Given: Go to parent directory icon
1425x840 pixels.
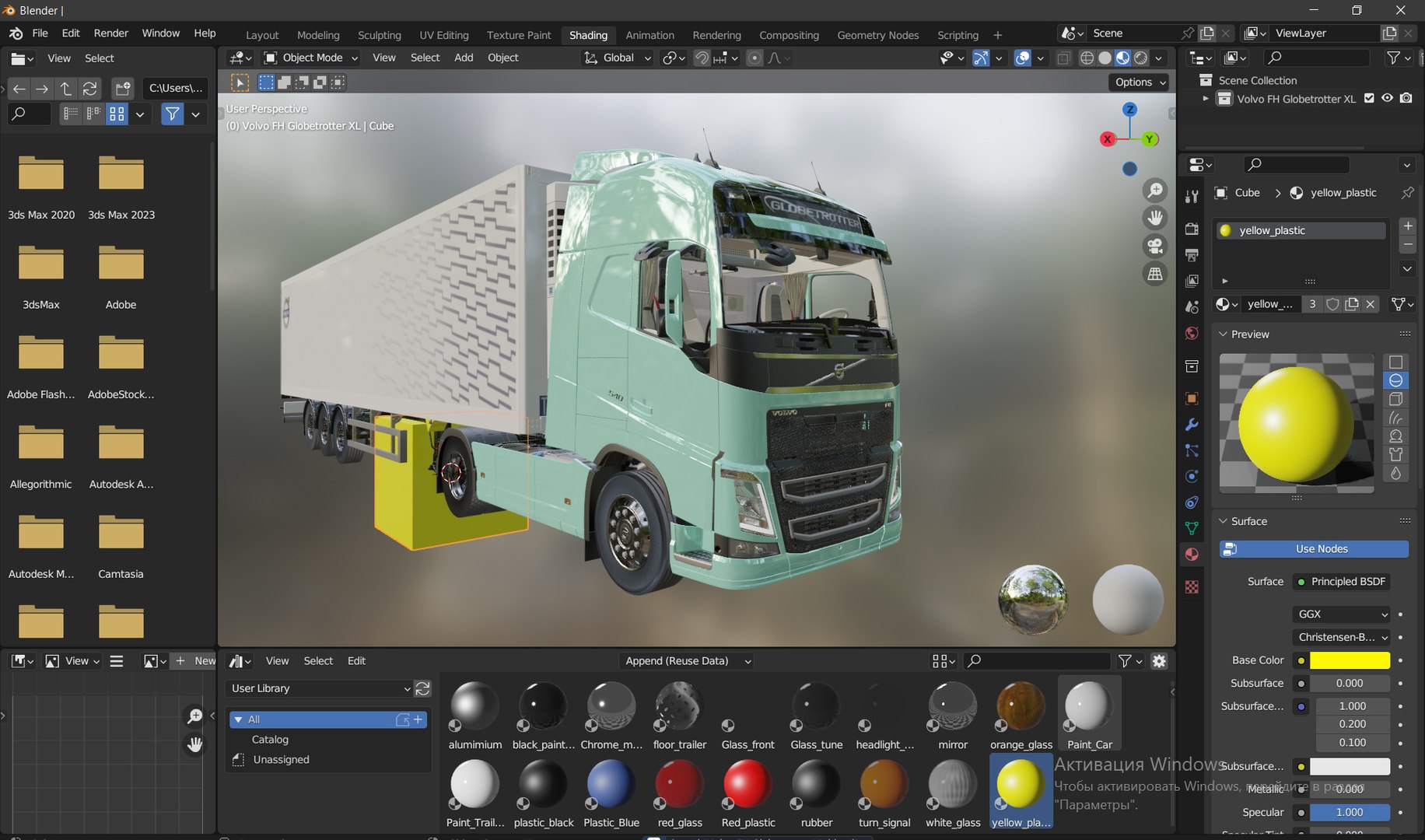Looking at the screenshot, I should pyautogui.click(x=65, y=89).
